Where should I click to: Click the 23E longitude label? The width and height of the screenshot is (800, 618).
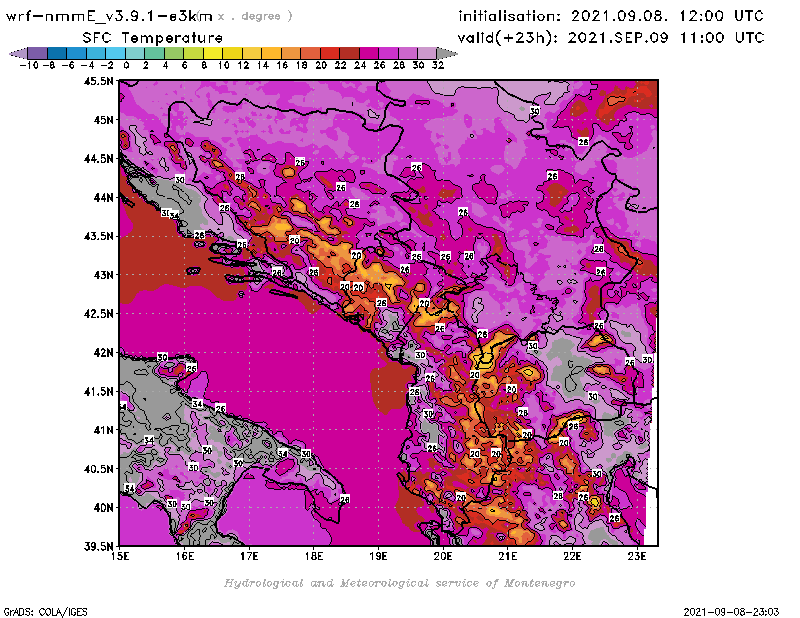pyautogui.click(x=637, y=556)
